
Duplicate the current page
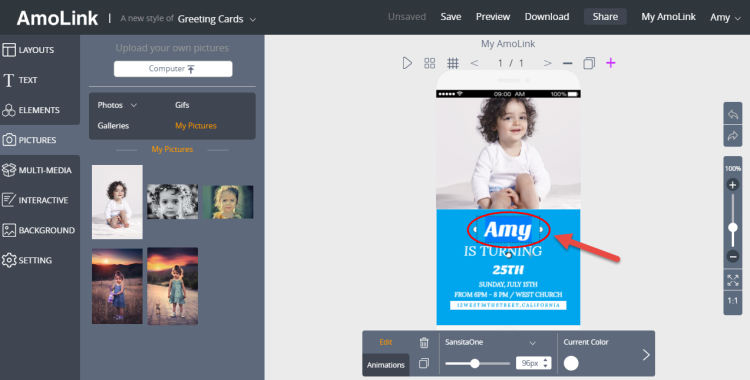coord(589,63)
